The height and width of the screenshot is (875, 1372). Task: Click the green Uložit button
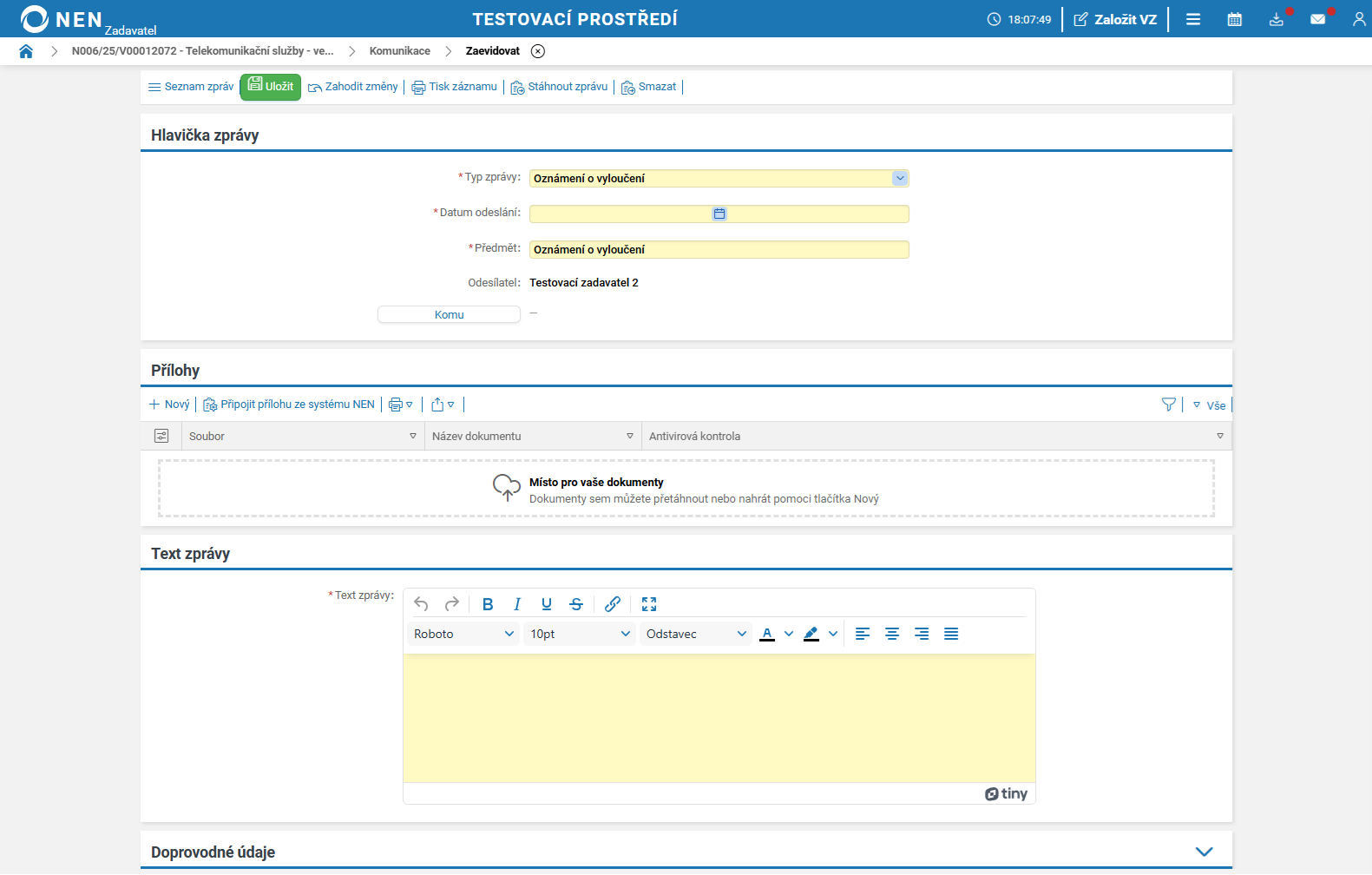point(271,87)
